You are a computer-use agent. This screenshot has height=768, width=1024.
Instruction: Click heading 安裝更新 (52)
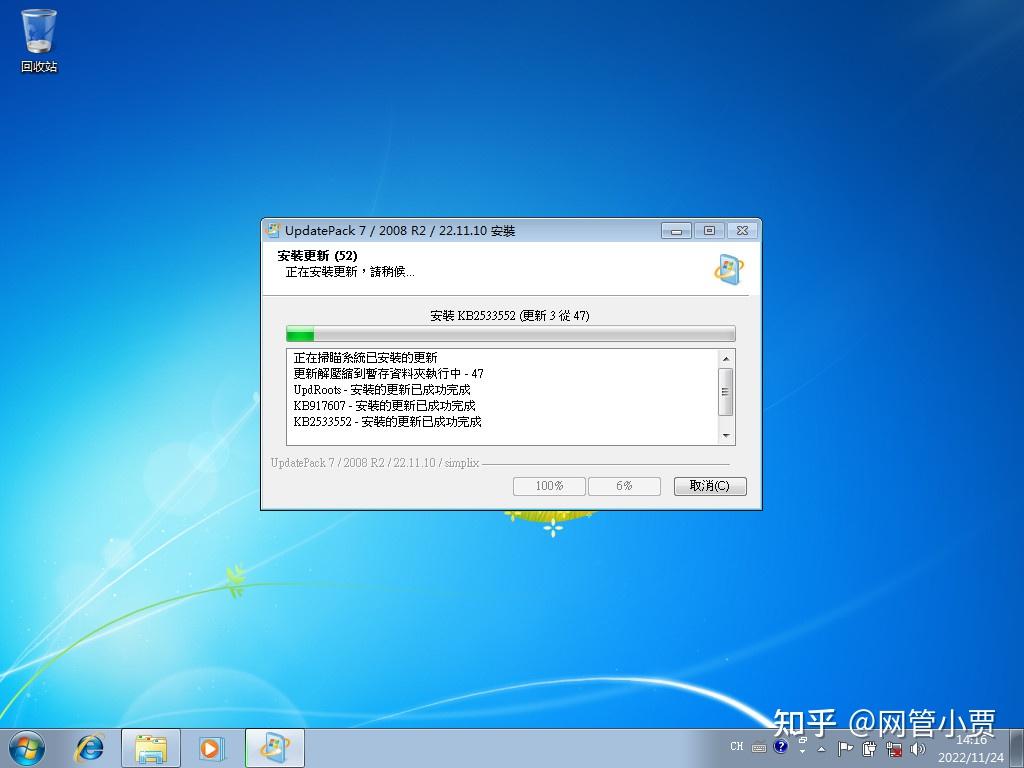(x=317, y=255)
